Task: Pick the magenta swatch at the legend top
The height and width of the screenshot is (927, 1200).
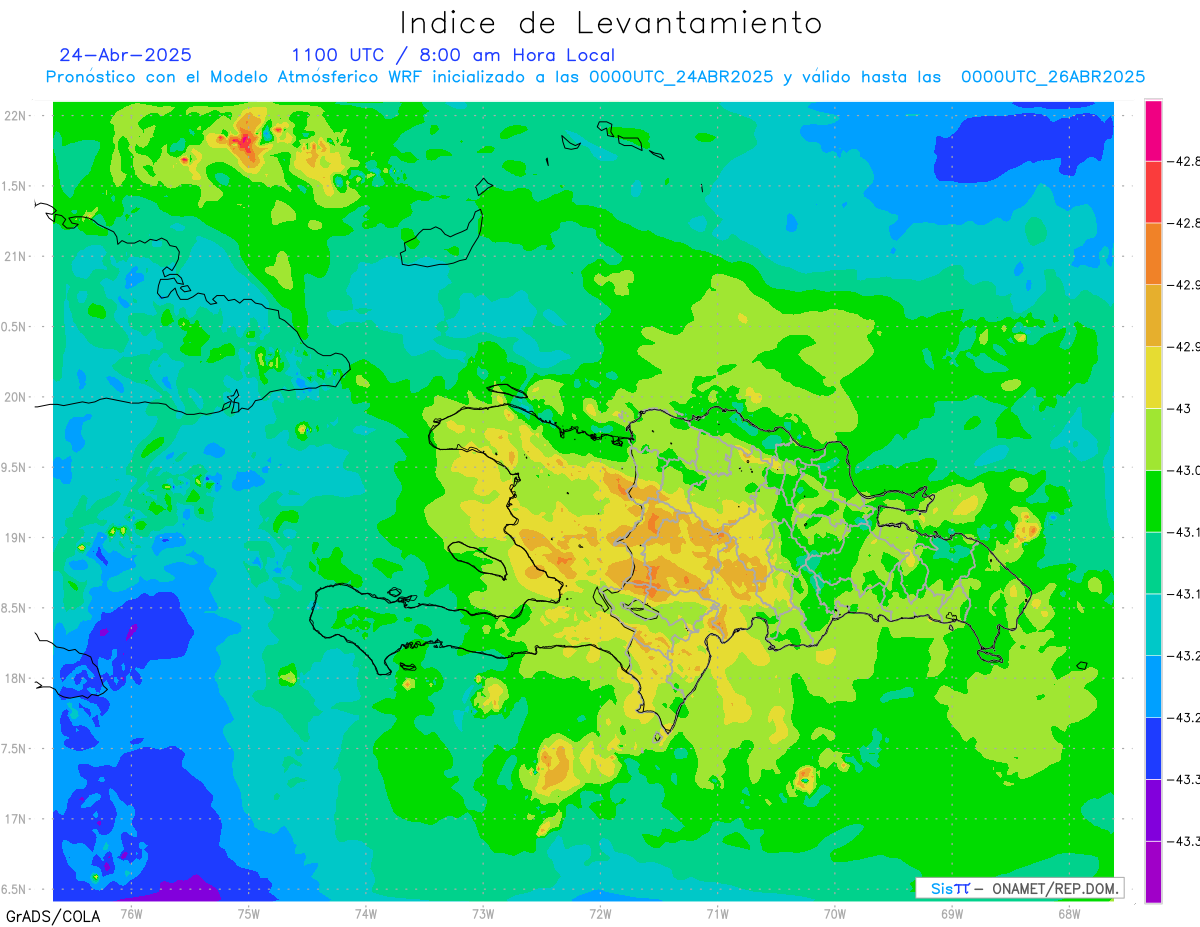Action: coord(1153,130)
